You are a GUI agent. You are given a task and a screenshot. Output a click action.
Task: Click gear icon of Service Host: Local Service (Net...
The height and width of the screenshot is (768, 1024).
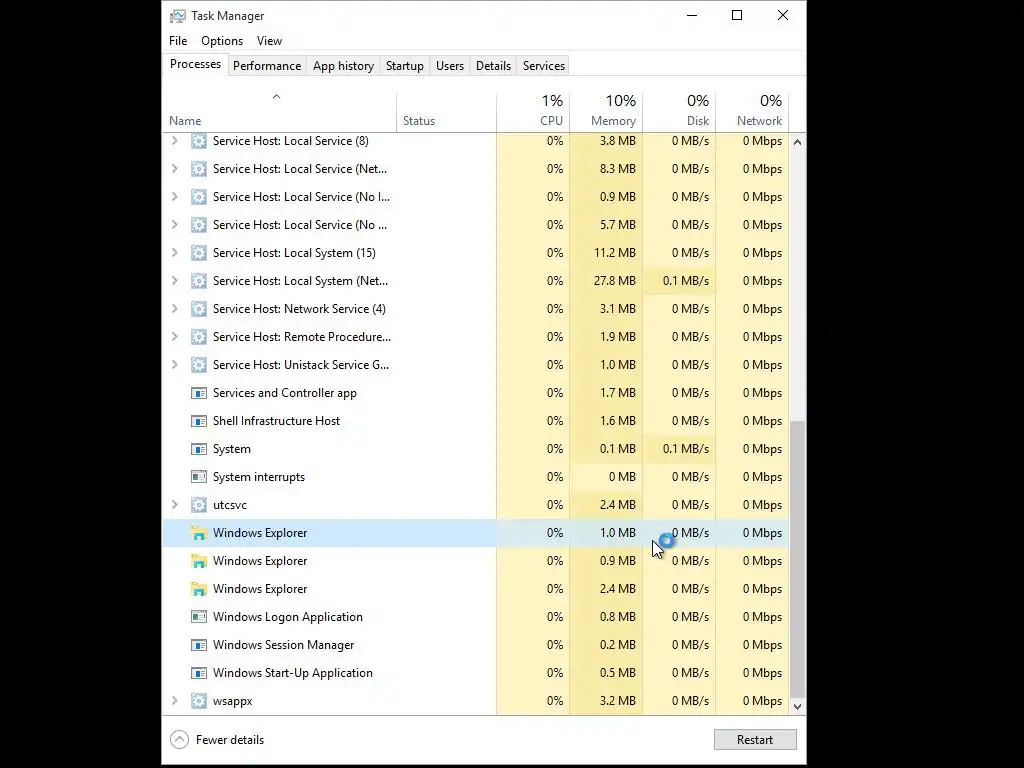[199, 169]
